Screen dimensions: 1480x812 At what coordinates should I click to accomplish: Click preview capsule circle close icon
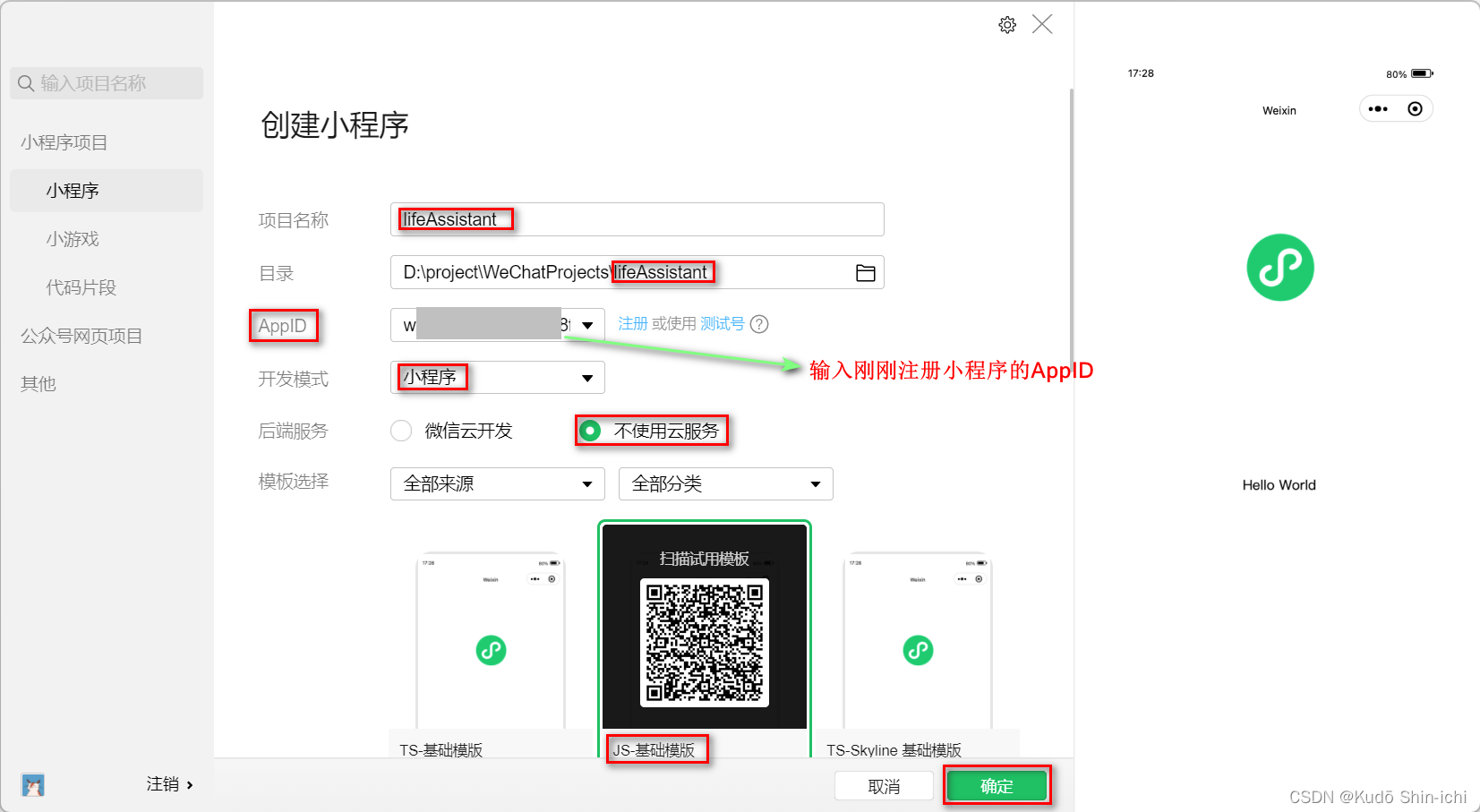[1415, 109]
